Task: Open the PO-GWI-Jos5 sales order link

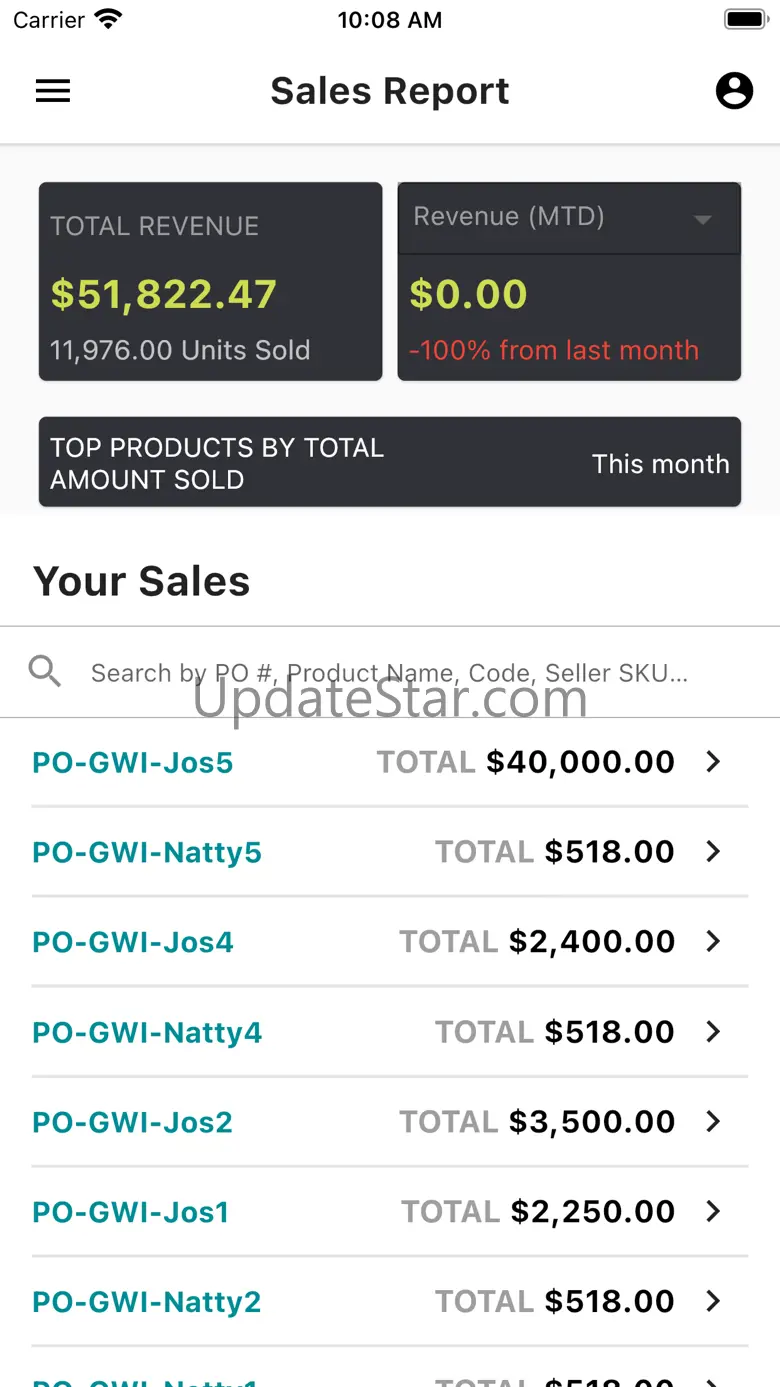Action: [x=133, y=763]
